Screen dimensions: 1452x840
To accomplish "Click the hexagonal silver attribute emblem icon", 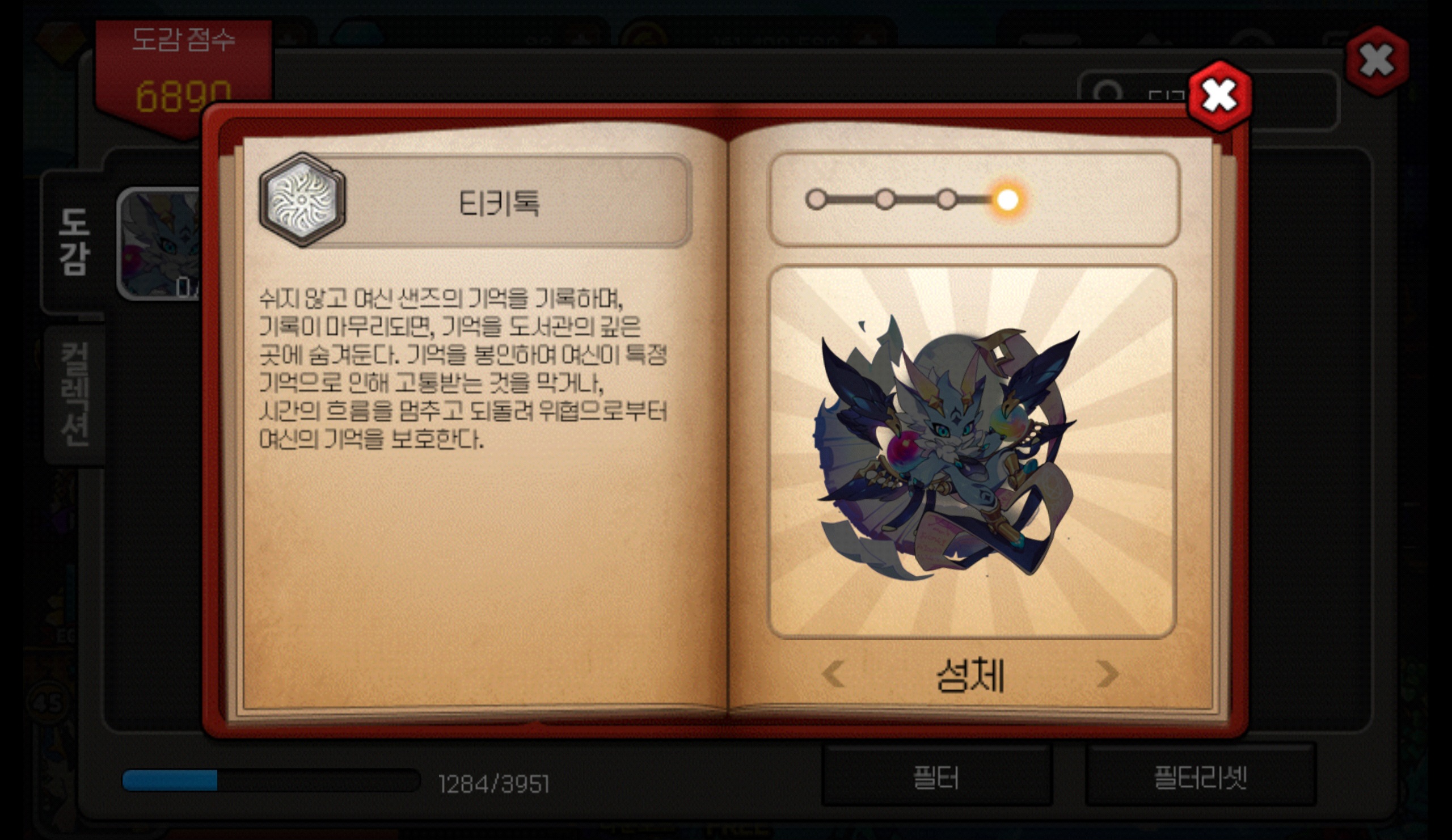I will tap(302, 200).
